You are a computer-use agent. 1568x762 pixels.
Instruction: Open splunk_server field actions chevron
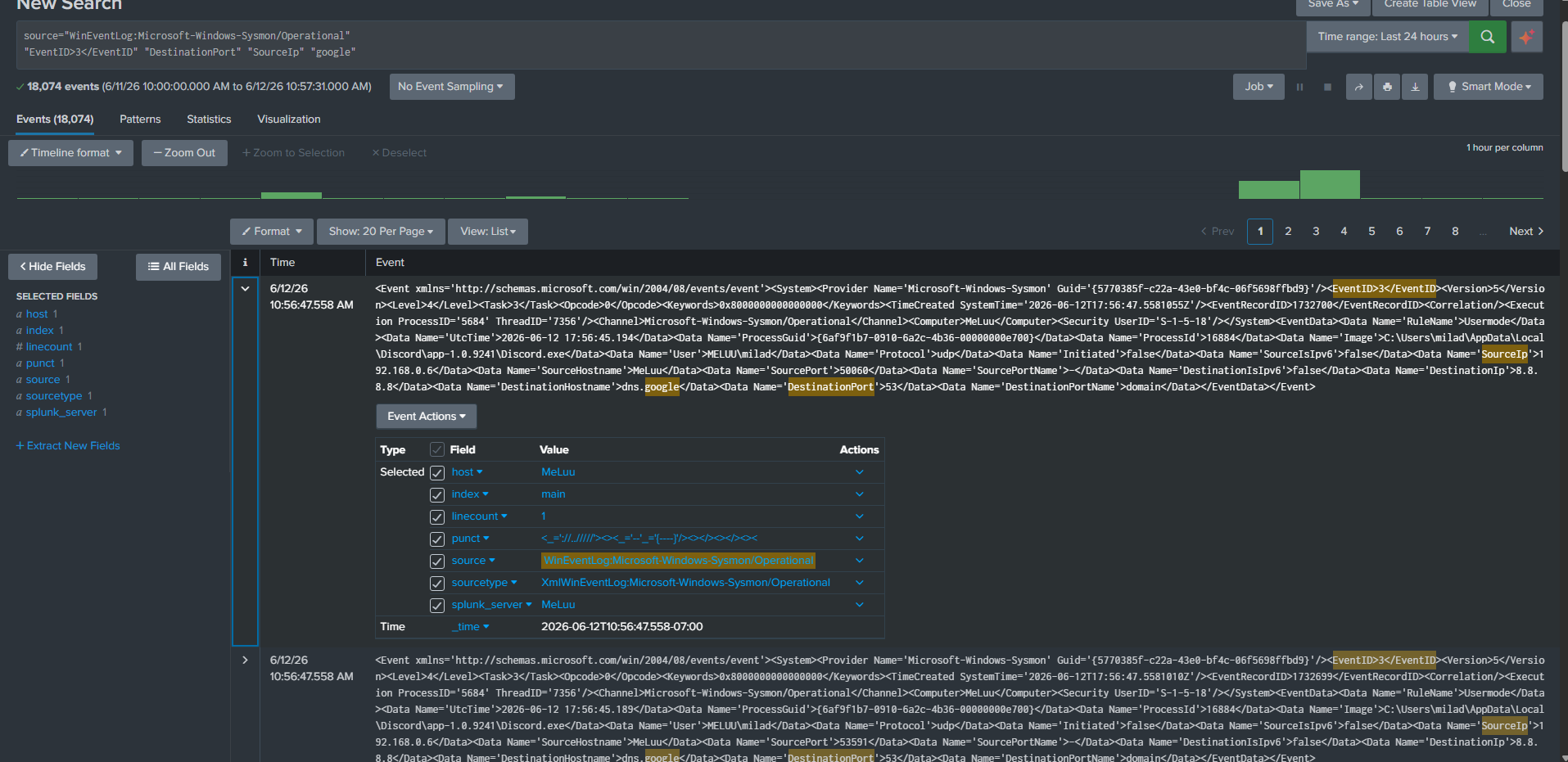coord(860,605)
